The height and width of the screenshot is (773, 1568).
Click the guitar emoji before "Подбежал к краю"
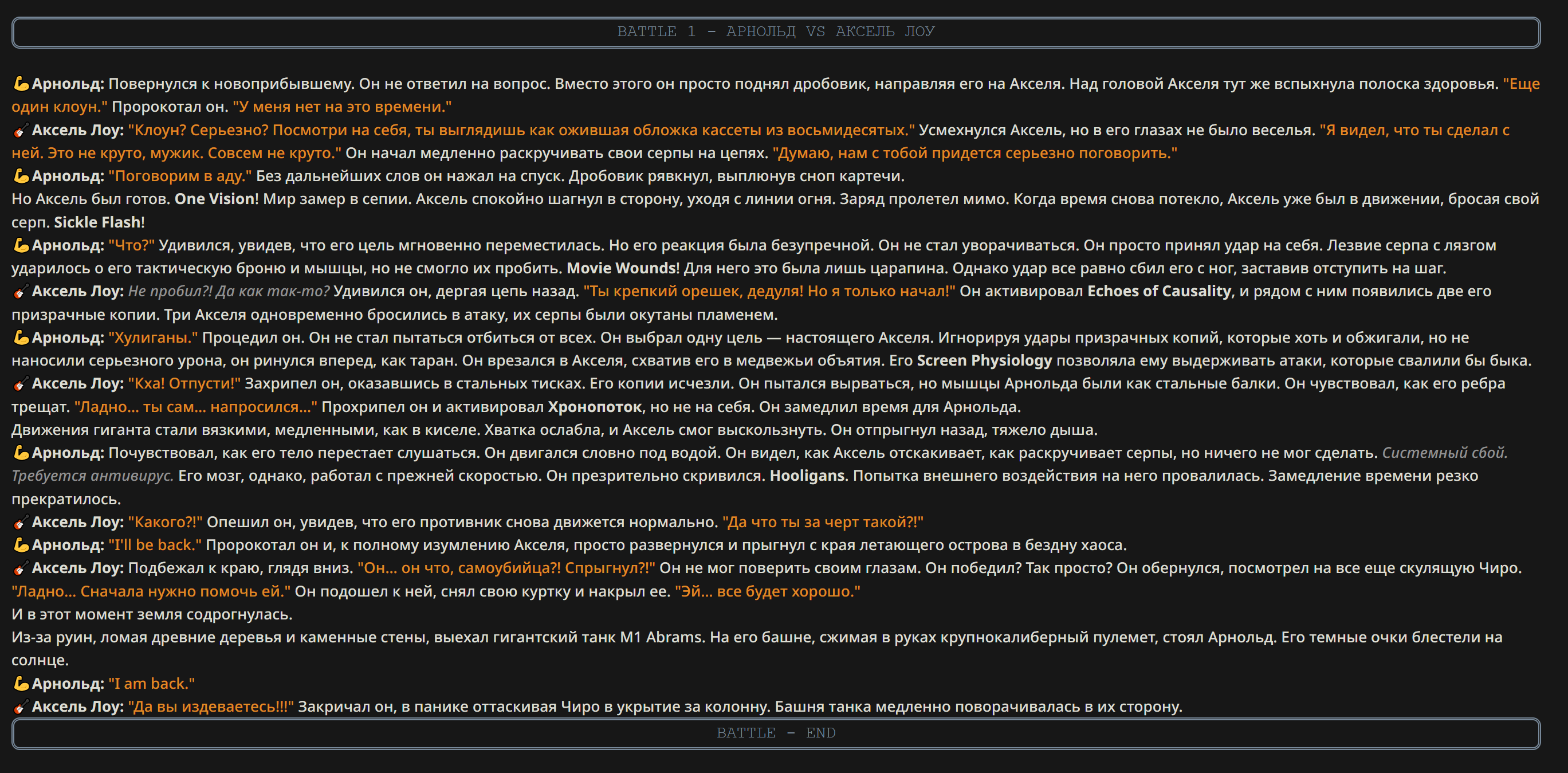(x=21, y=568)
